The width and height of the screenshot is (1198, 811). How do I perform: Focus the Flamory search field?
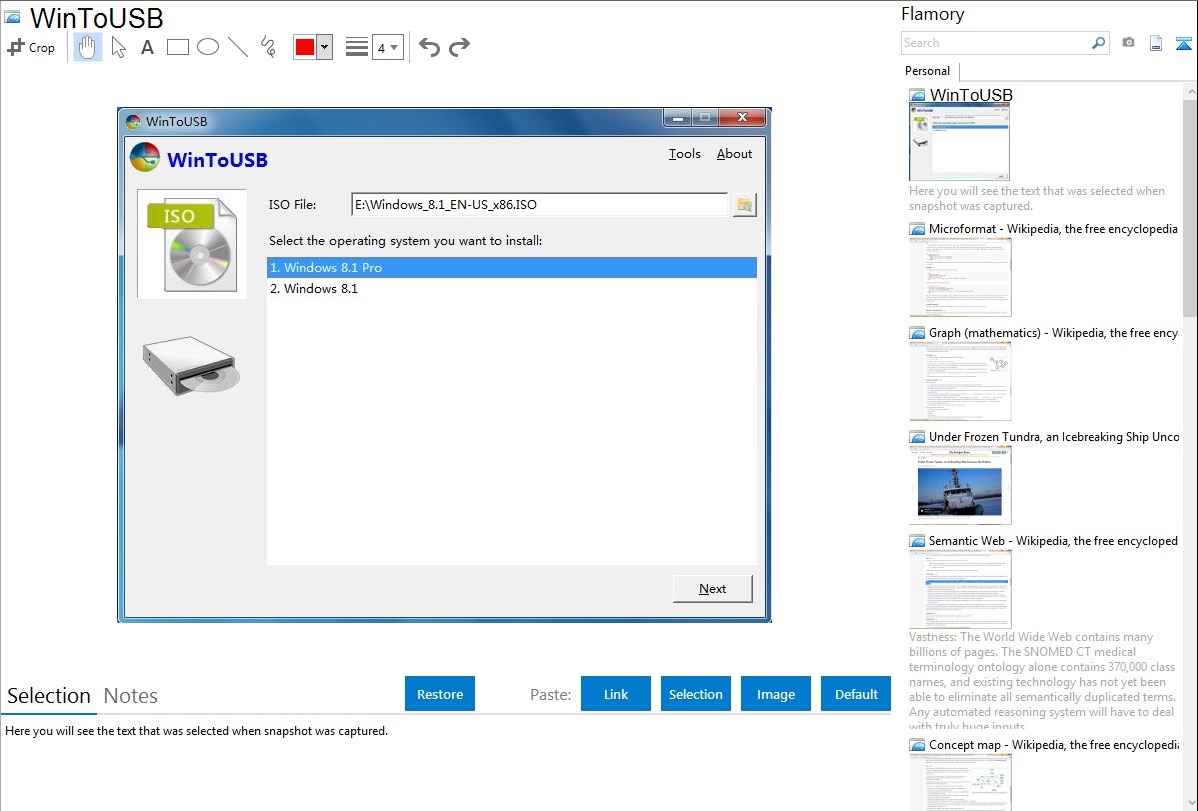(x=996, y=43)
